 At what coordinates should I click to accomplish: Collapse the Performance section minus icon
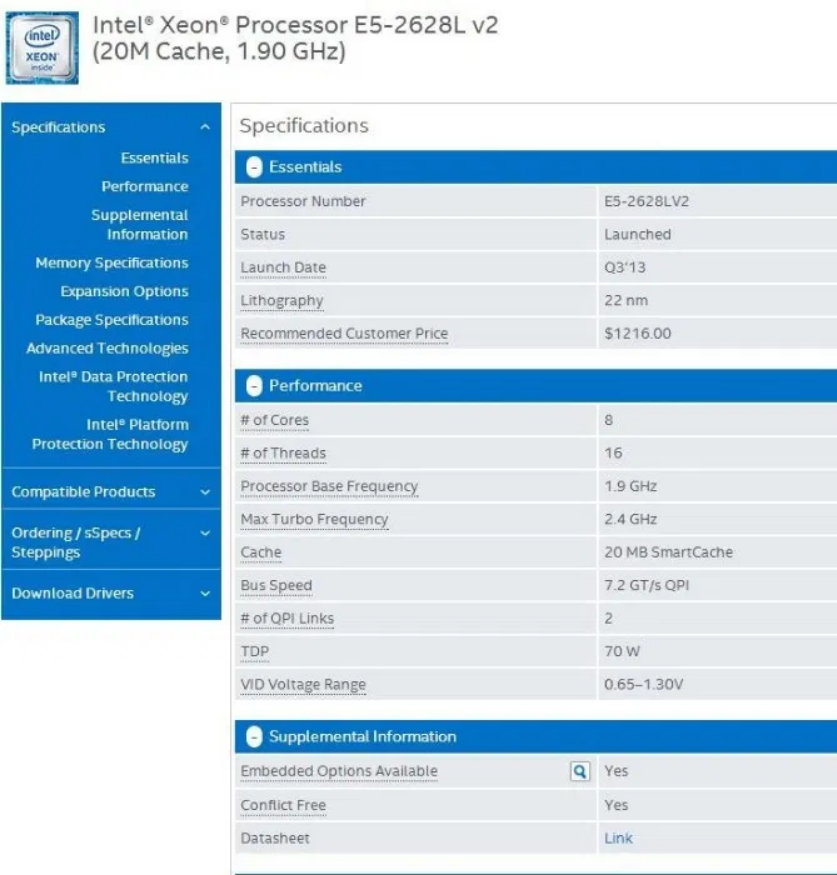pyautogui.click(x=254, y=386)
